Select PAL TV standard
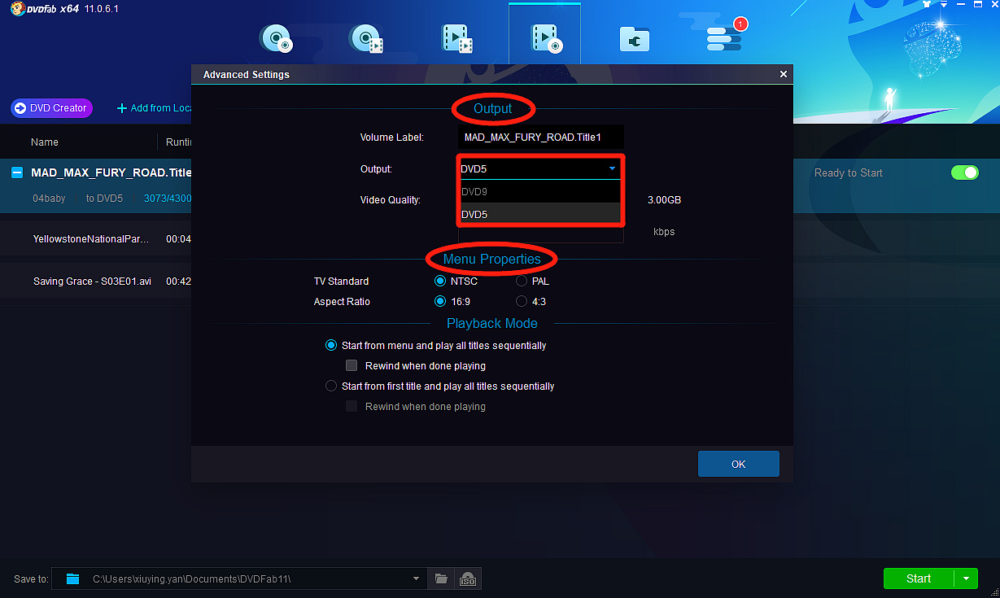Image resolution: width=1000 pixels, height=598 pixels. pos(522,281)
